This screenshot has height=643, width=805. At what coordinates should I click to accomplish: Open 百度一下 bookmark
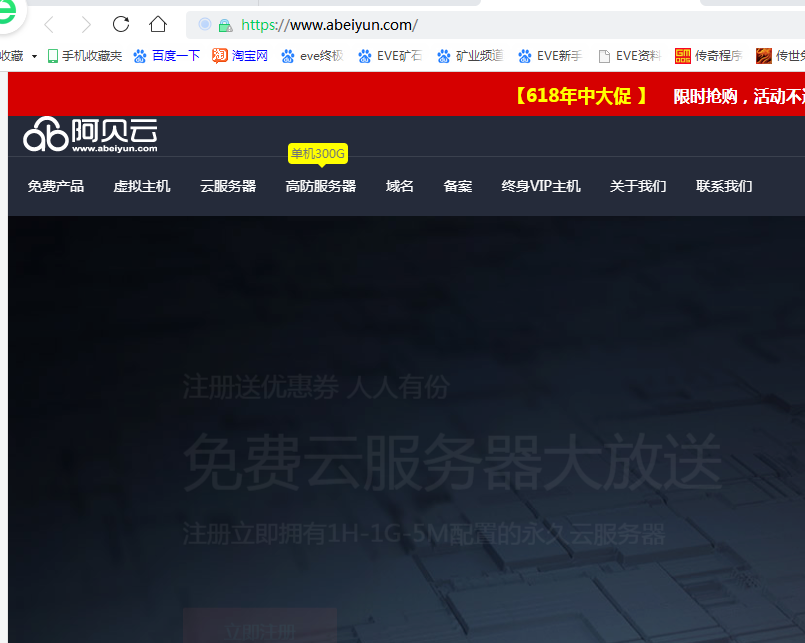coord(166,55)
